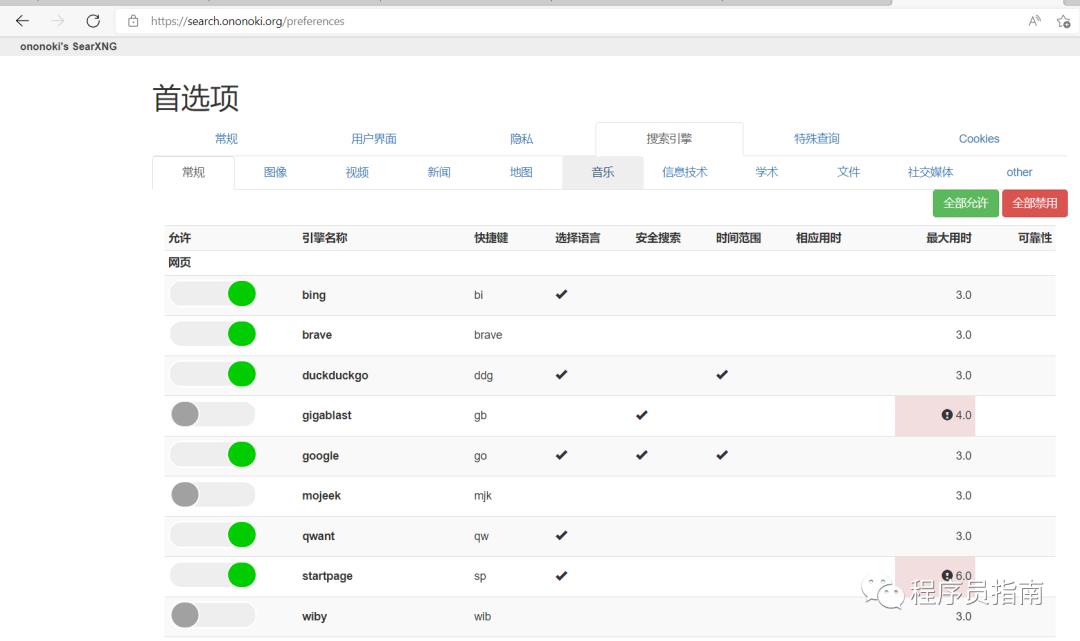The image size is (1080, 641).
Task: Click duckduckgo's time range checkmark
Action: coord(722,375)
